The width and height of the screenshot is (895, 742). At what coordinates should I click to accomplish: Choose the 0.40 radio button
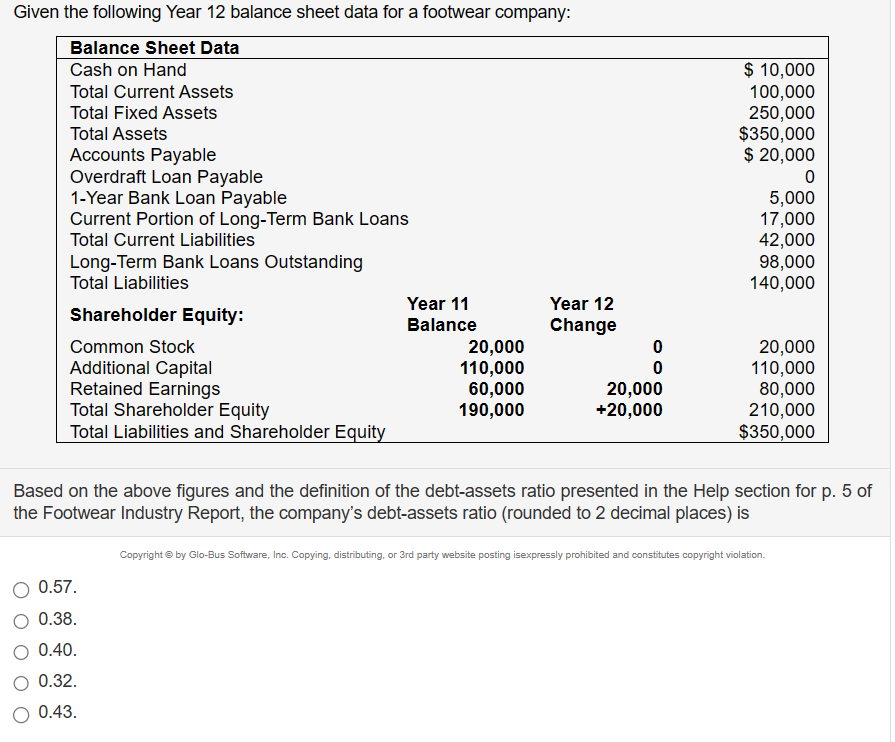21,651
